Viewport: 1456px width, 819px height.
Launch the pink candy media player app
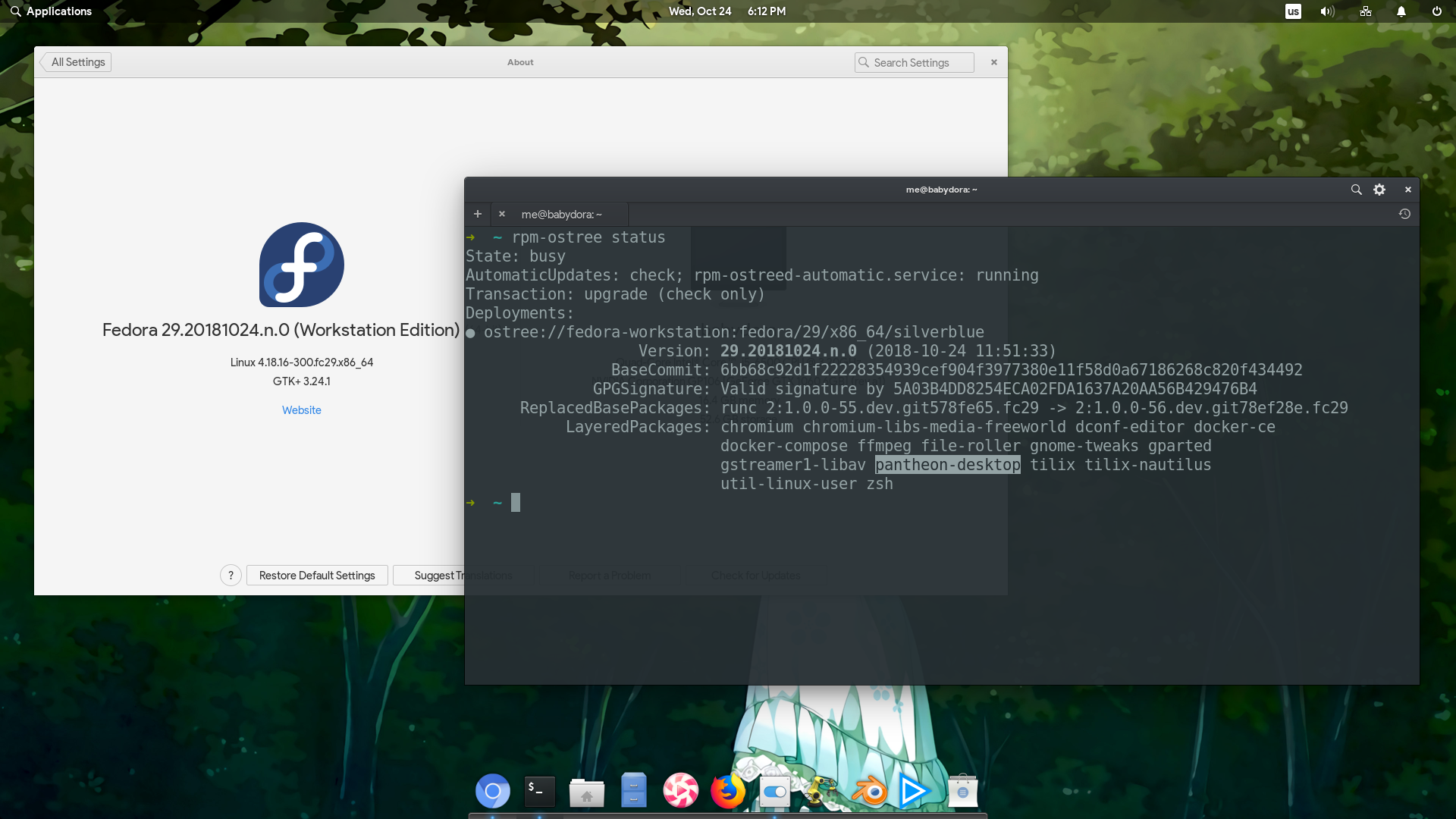pyautogui.click(x=681, y=791)
